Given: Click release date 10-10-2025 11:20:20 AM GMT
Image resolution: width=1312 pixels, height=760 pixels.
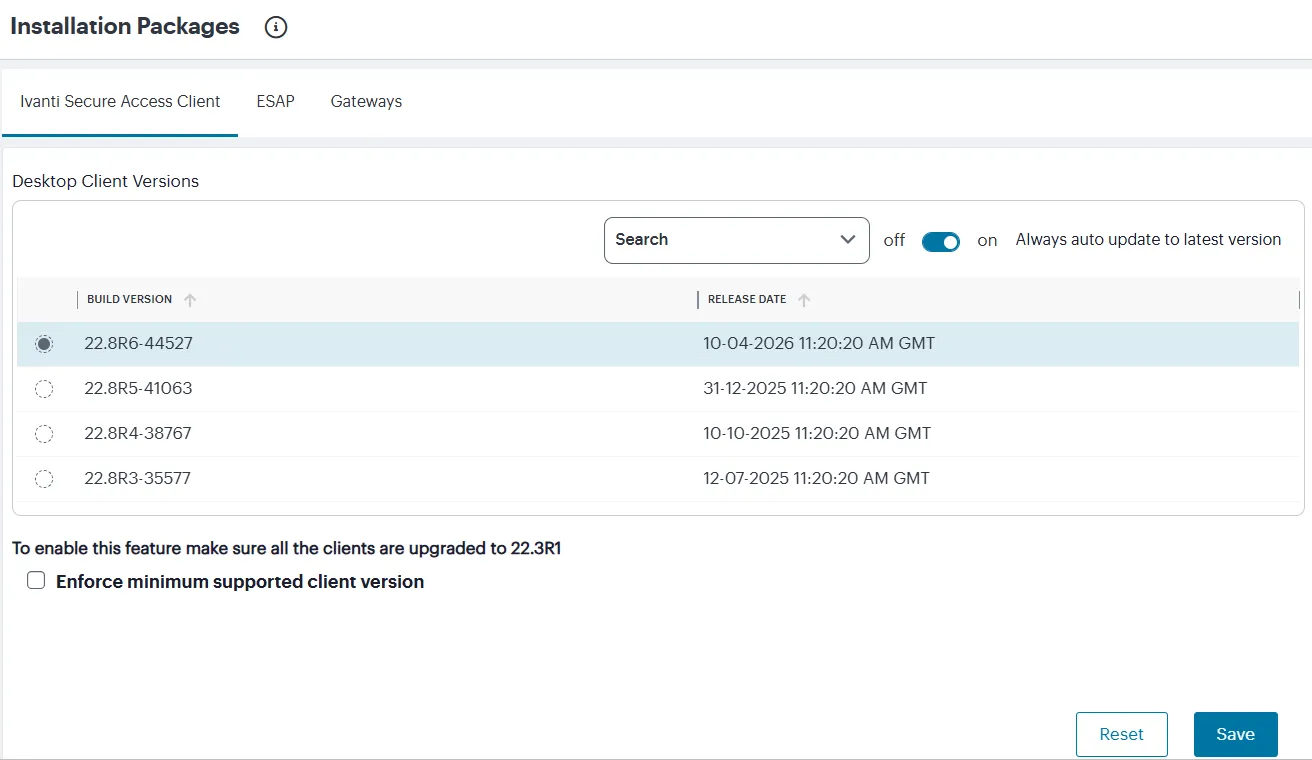Looking at the screenshot, I should click(x=817, y=433).
